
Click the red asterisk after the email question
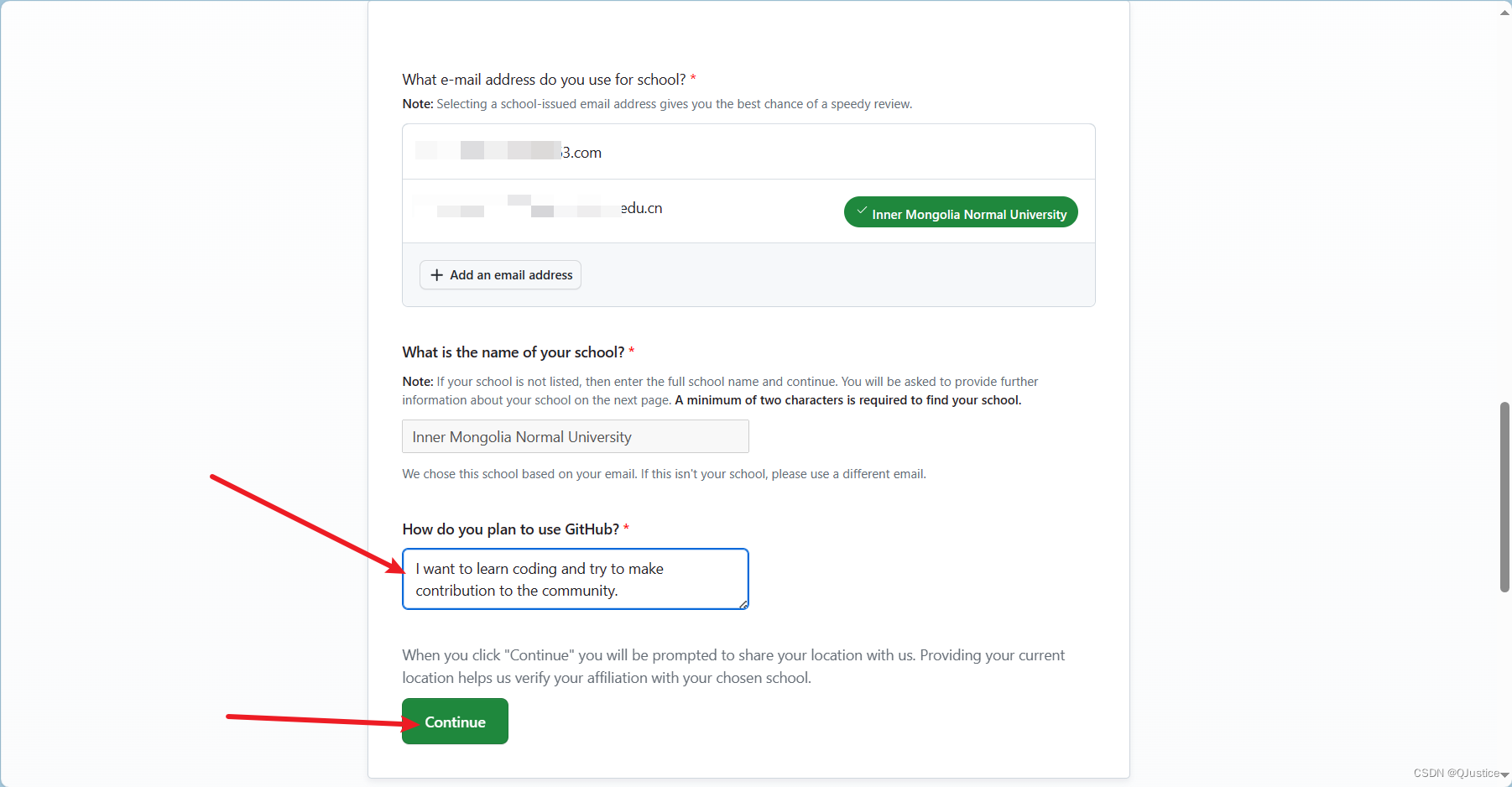click(693, 78)
